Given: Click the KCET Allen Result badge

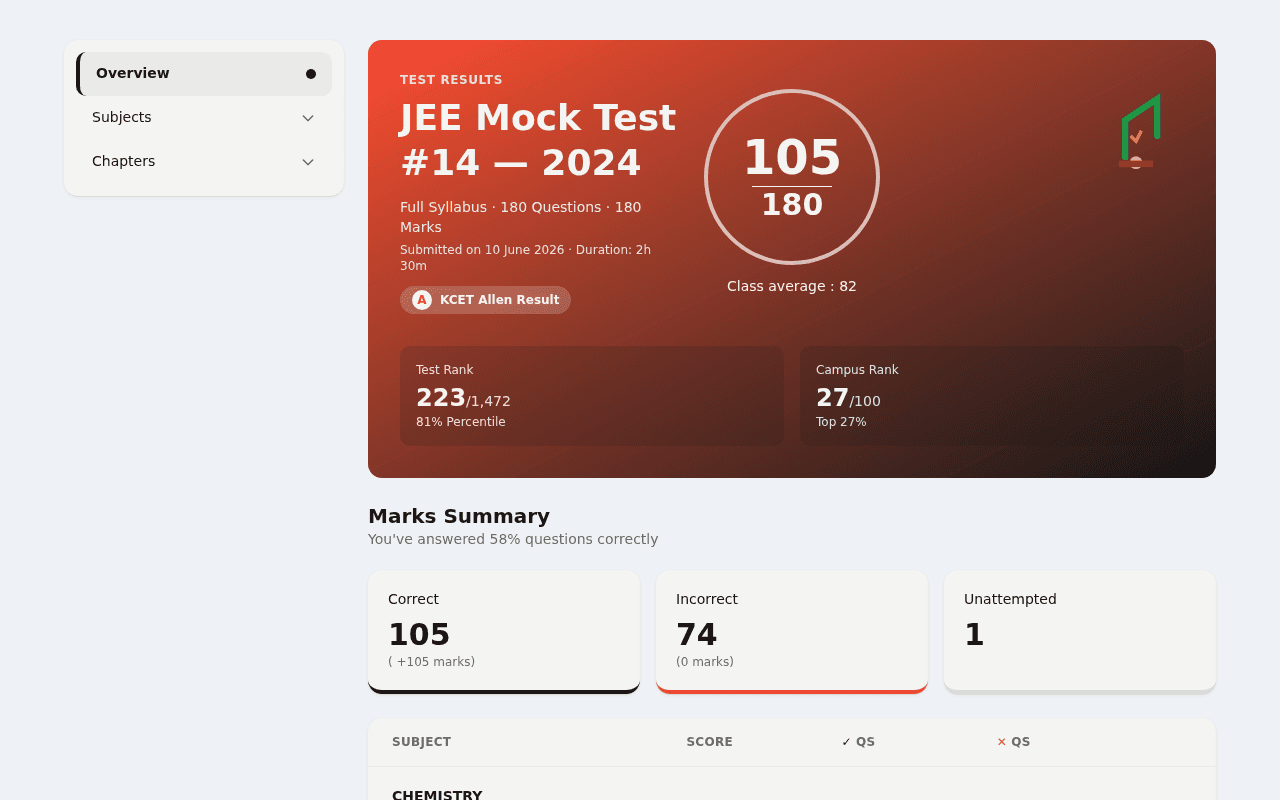Looking at the screenshot, I should click(485, 300).
